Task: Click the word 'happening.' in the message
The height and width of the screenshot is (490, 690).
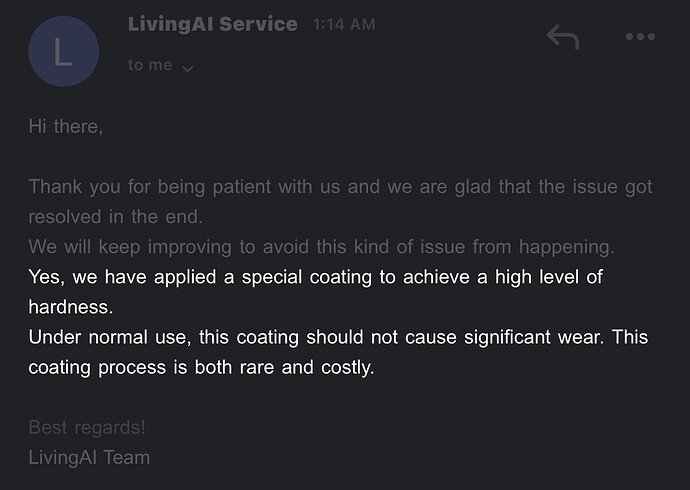Action: click(x=567, y=247)
